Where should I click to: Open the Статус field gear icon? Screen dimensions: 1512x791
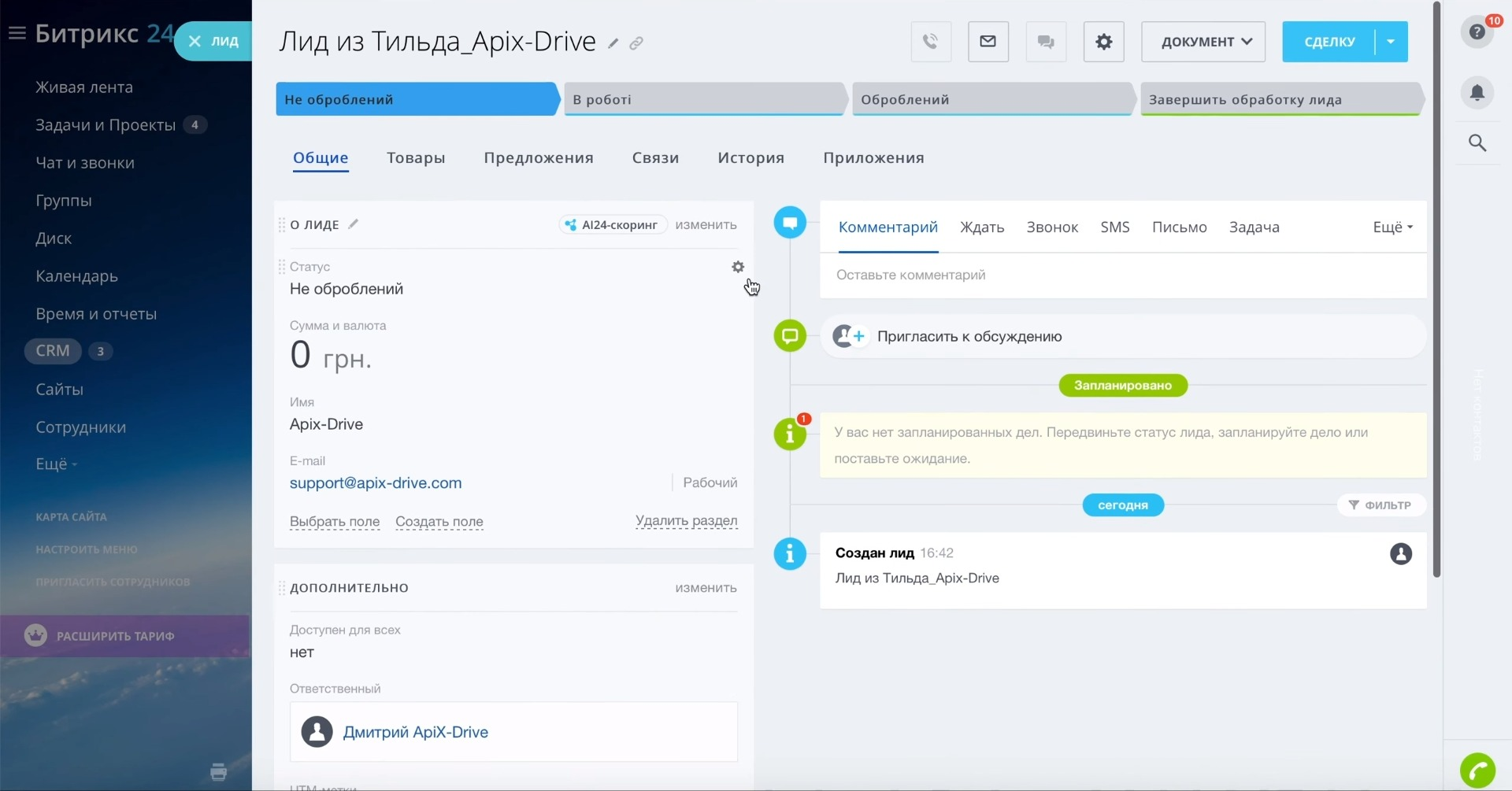738,267
